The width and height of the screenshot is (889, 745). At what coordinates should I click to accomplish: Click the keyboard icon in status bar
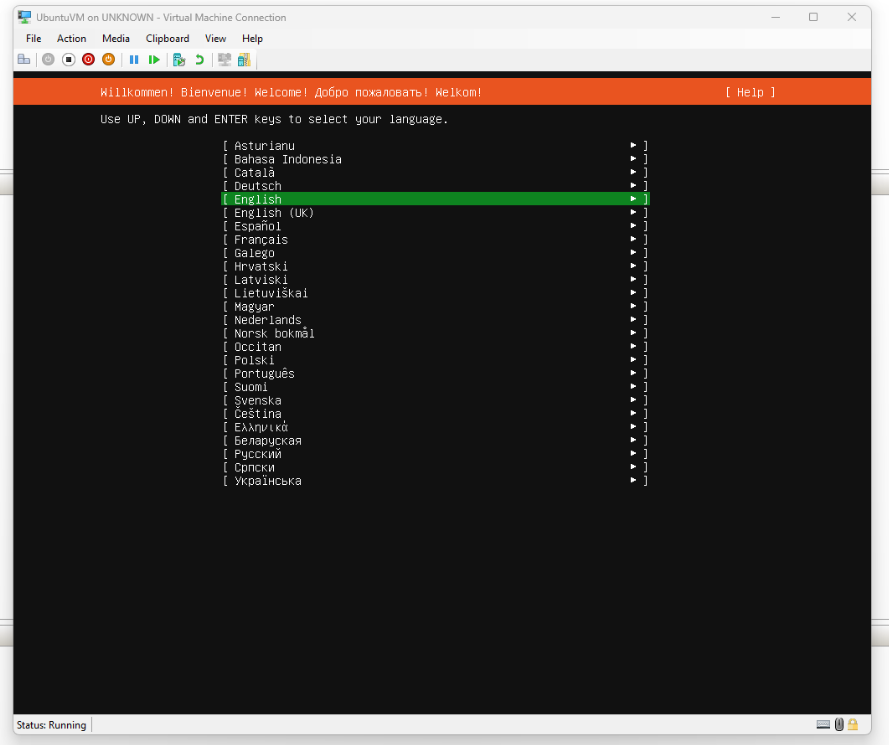[822, 725]
